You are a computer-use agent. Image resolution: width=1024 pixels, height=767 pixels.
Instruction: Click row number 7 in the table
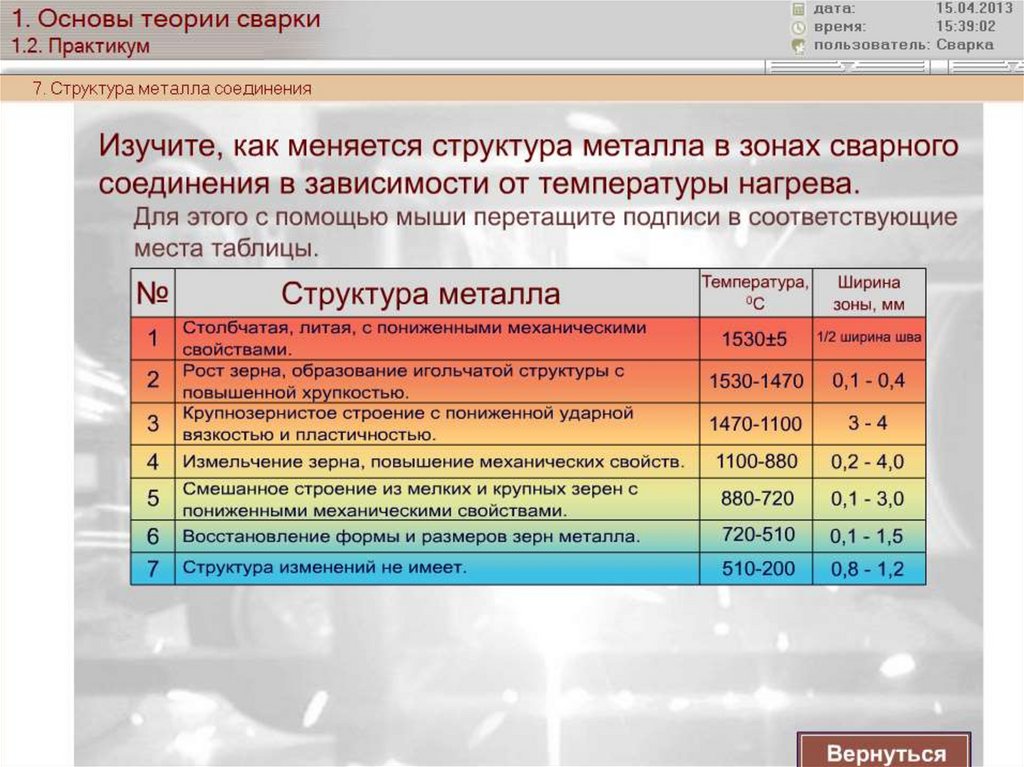click(153, 568)
